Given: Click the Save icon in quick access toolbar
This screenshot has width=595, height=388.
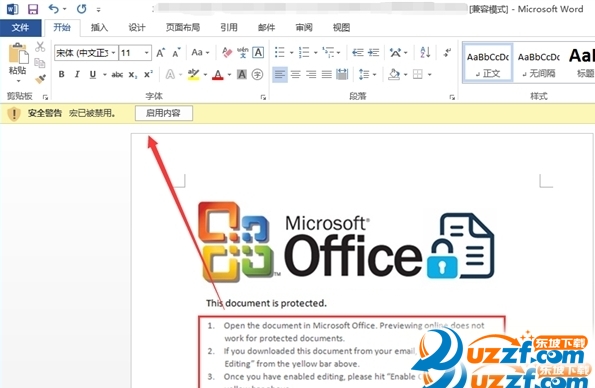Looking at the screenshot, I should (33, 9).
